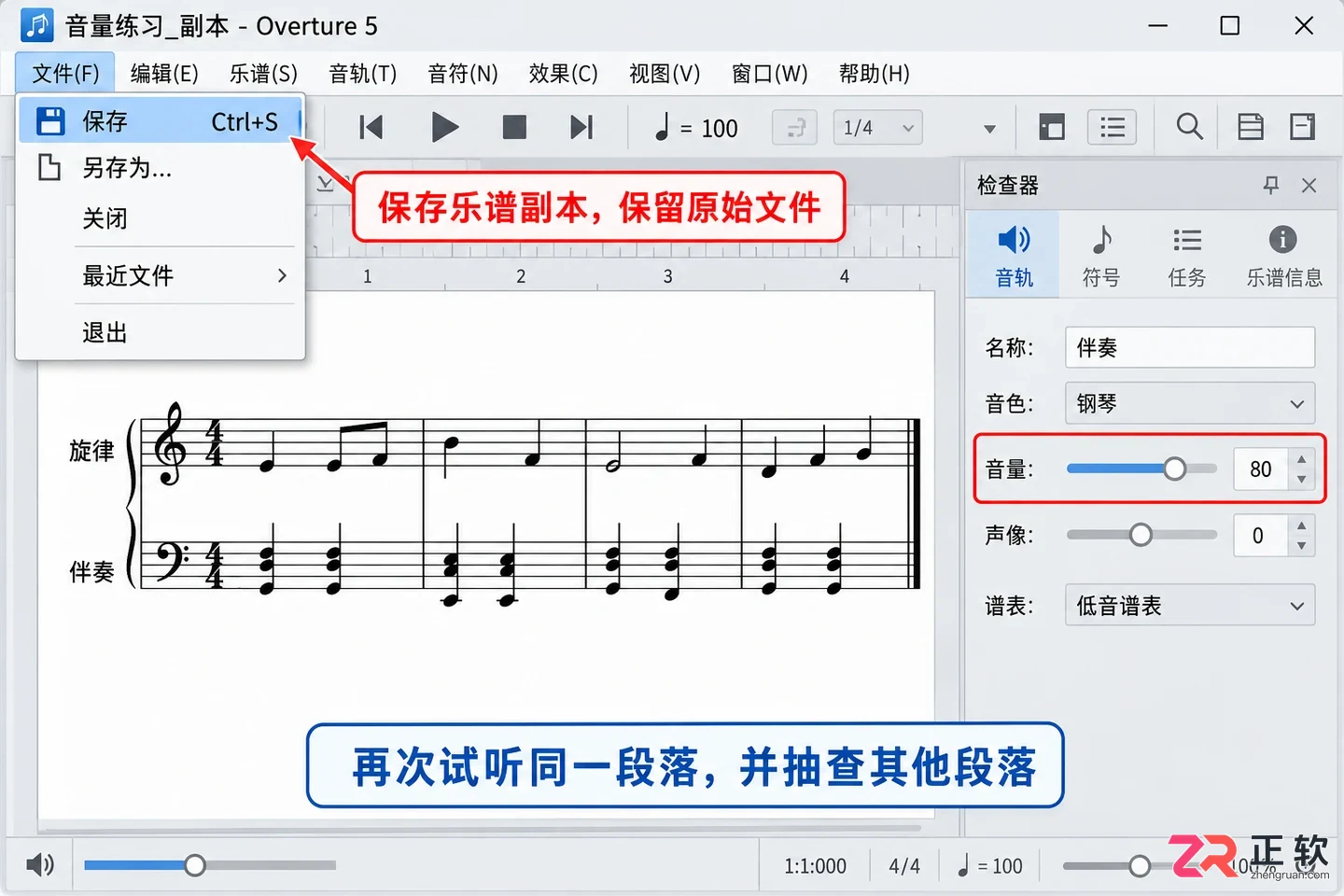Decrease the 音量 value with down arrow
The width and height of the screenshot is (1344, 896).
click(x=1301, y=480)
